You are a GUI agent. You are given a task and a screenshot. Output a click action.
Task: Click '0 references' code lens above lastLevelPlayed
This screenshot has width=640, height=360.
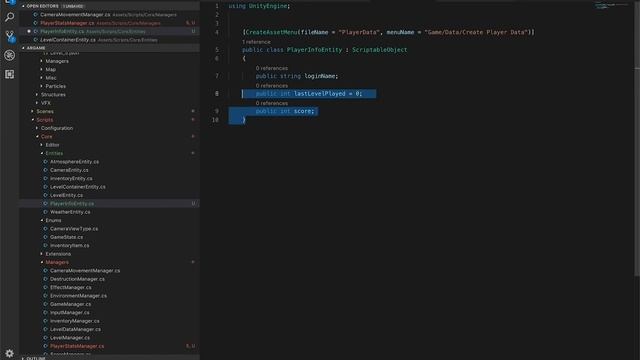pos(272,86)
